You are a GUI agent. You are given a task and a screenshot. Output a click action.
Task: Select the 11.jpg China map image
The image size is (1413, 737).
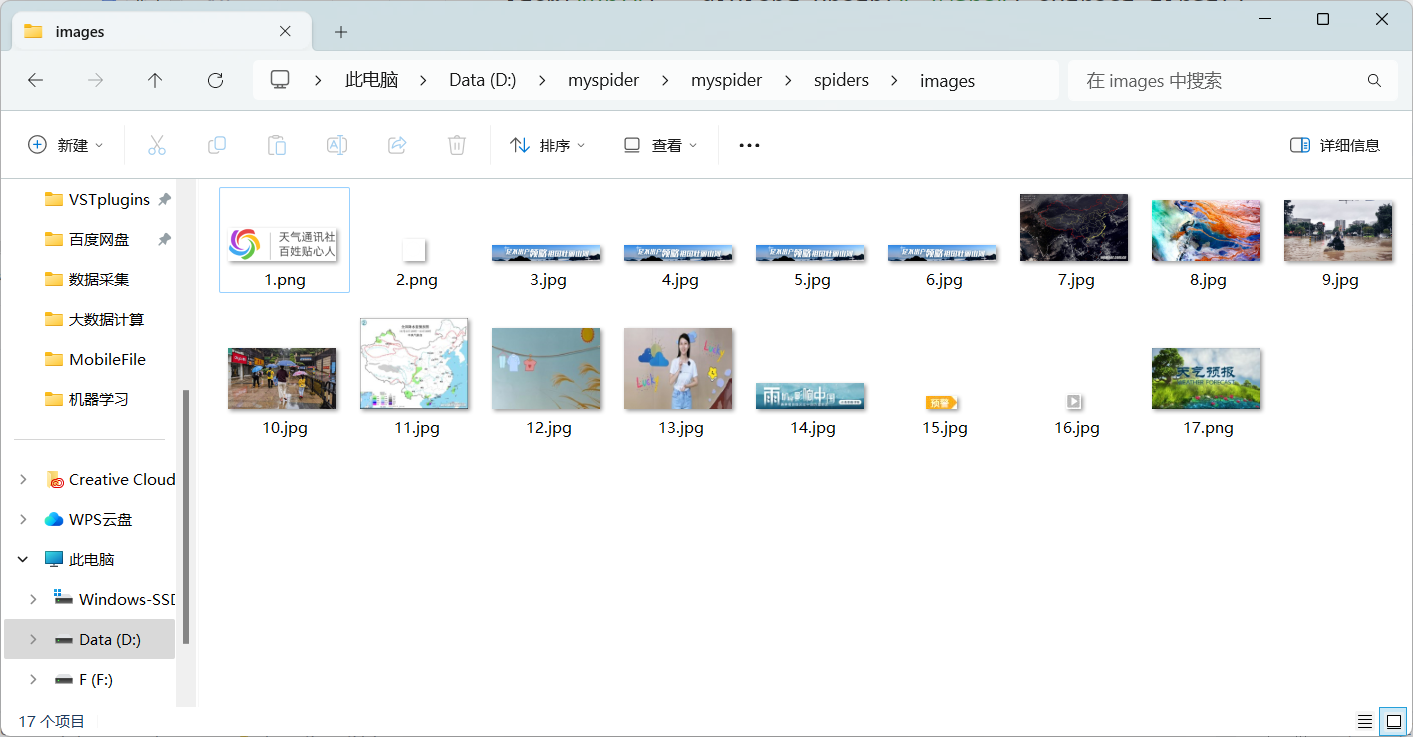coord(414,364)
